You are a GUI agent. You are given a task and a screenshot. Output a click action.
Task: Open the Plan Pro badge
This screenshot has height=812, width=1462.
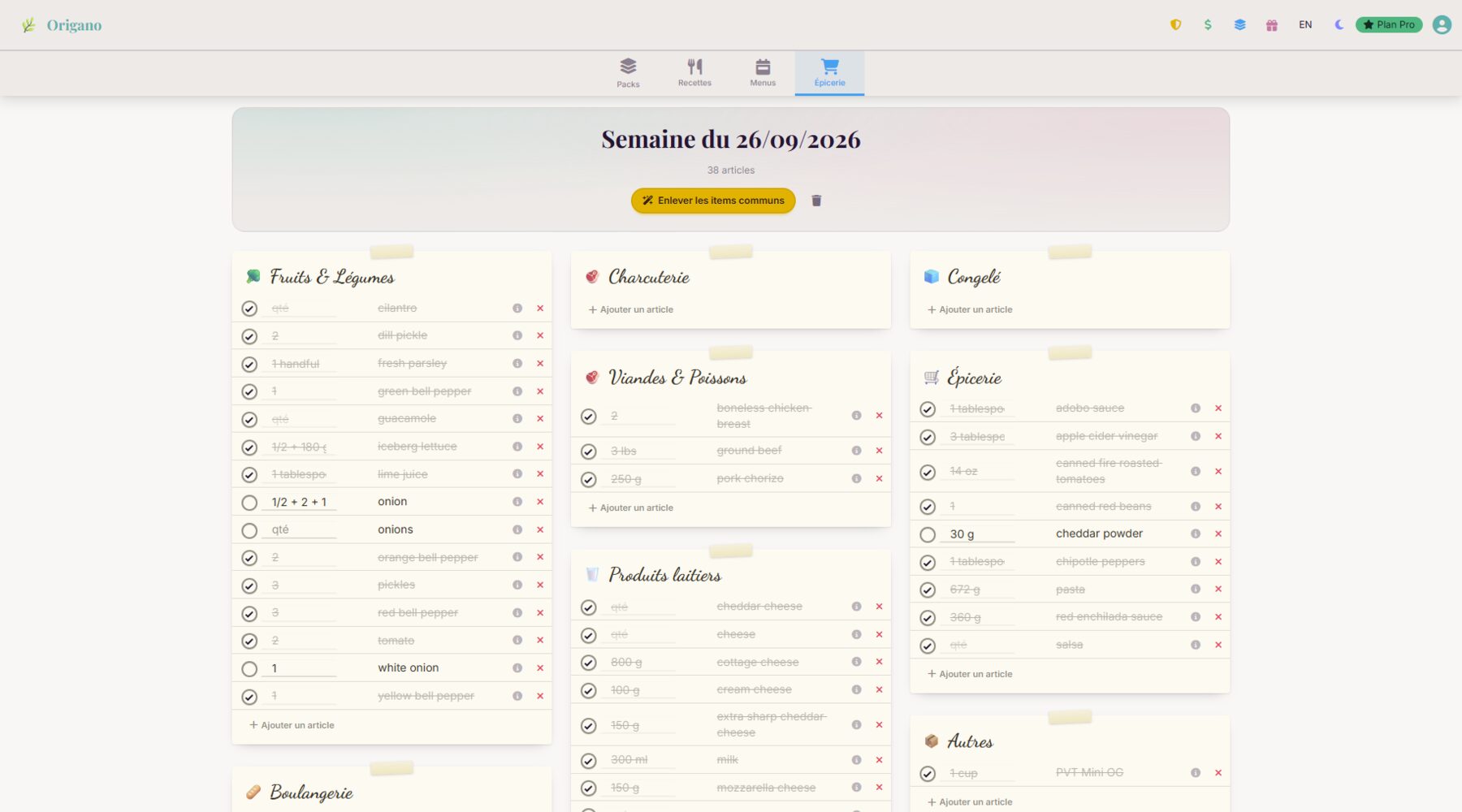coord(1389,25)
